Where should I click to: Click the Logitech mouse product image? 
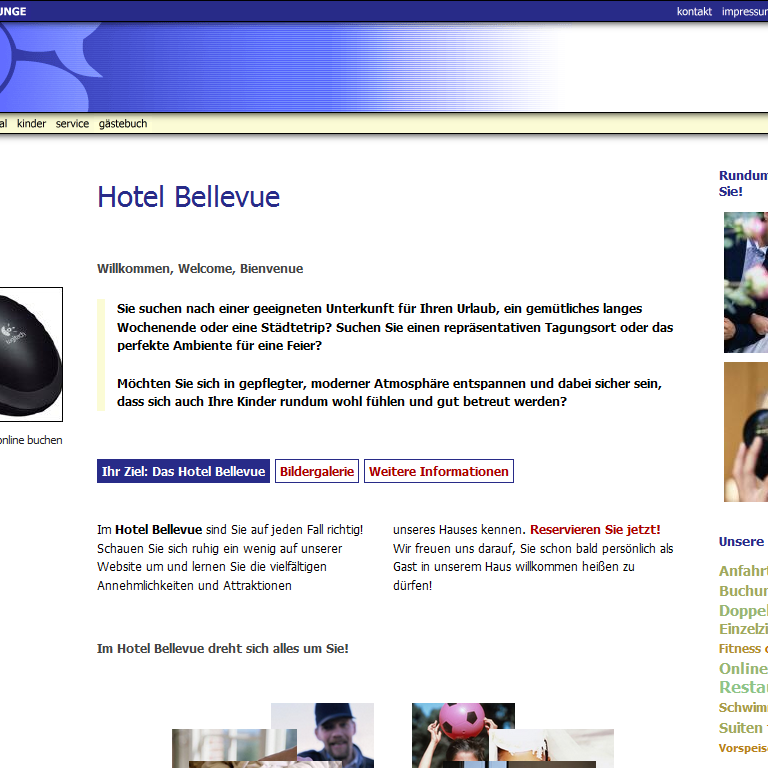click(31, 354)
